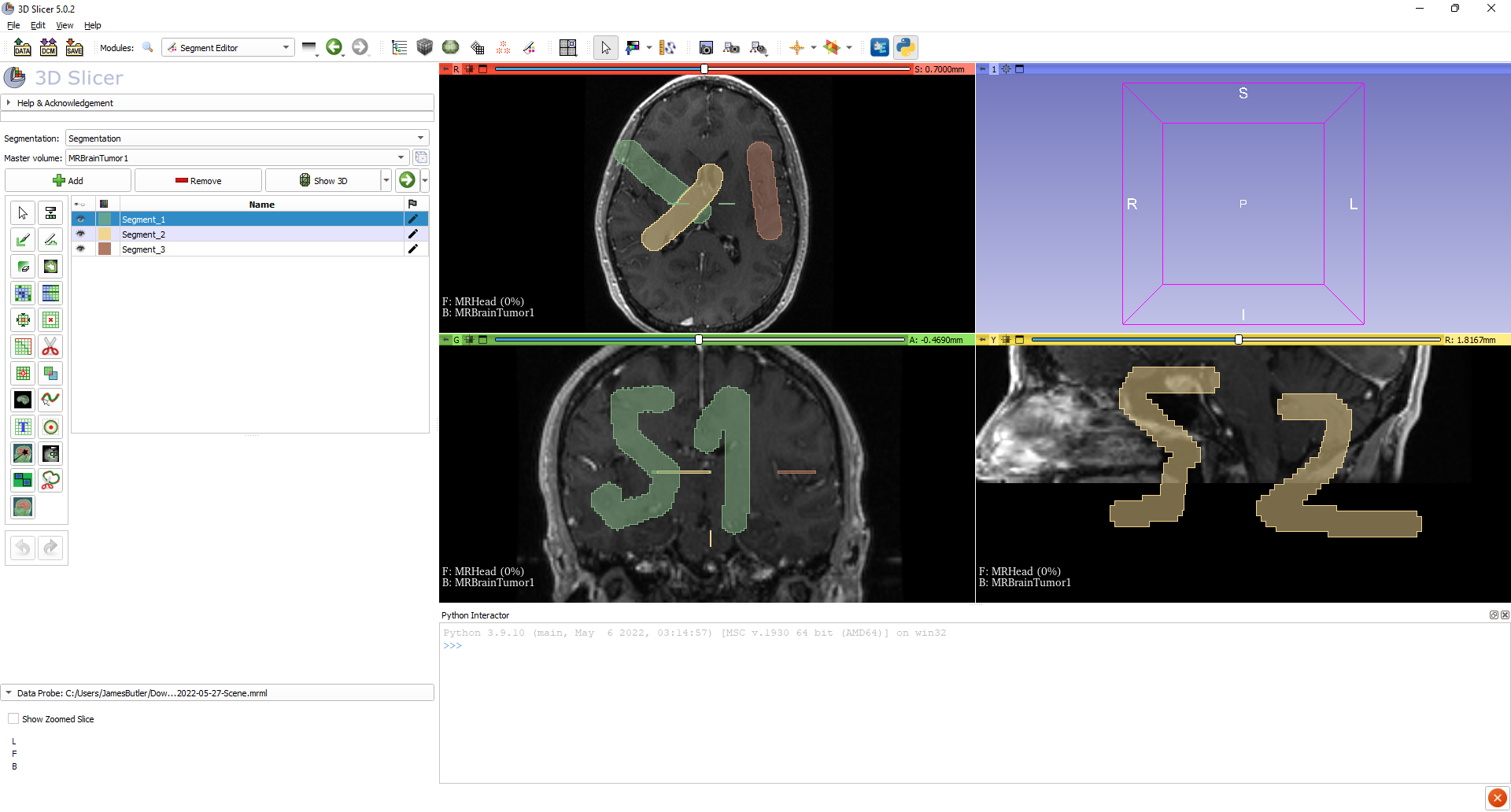Open the File menu
This screenshot has height=812, width=1511.
(13, 25)
